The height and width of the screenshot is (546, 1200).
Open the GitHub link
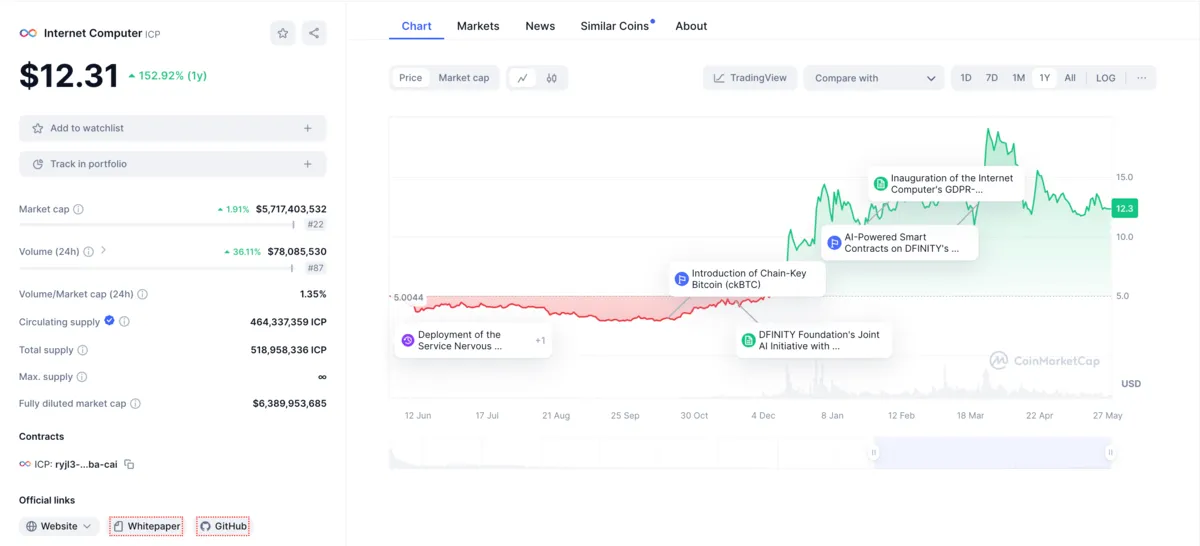(223, 526)
